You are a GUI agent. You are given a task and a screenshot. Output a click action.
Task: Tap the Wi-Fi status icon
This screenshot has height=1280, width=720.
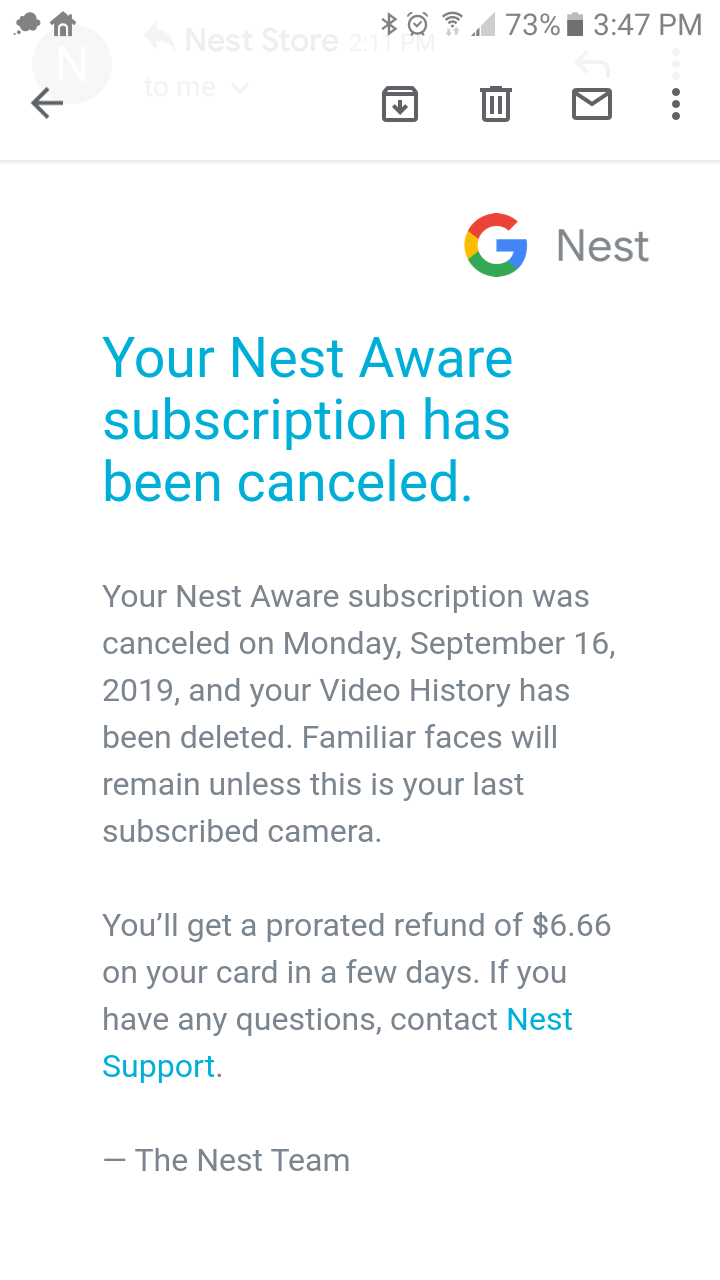click(452, 24)
